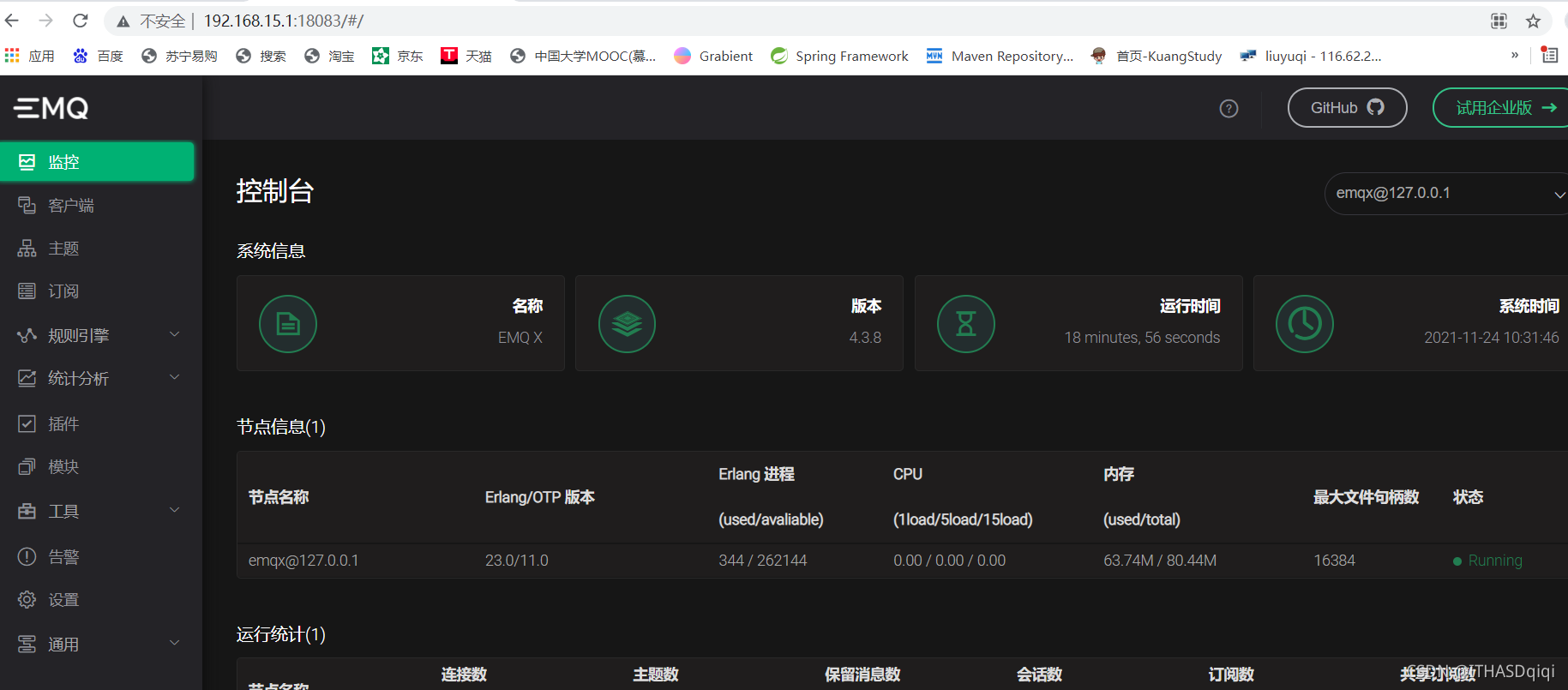This screenshot has width=1568, height=690.
Task: Open the 首页-KuangStudy bookmark
Action: point(1156,56)
